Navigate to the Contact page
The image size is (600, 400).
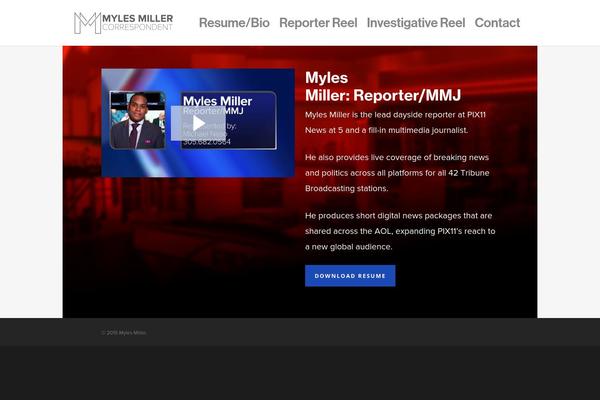click(497, 22)
